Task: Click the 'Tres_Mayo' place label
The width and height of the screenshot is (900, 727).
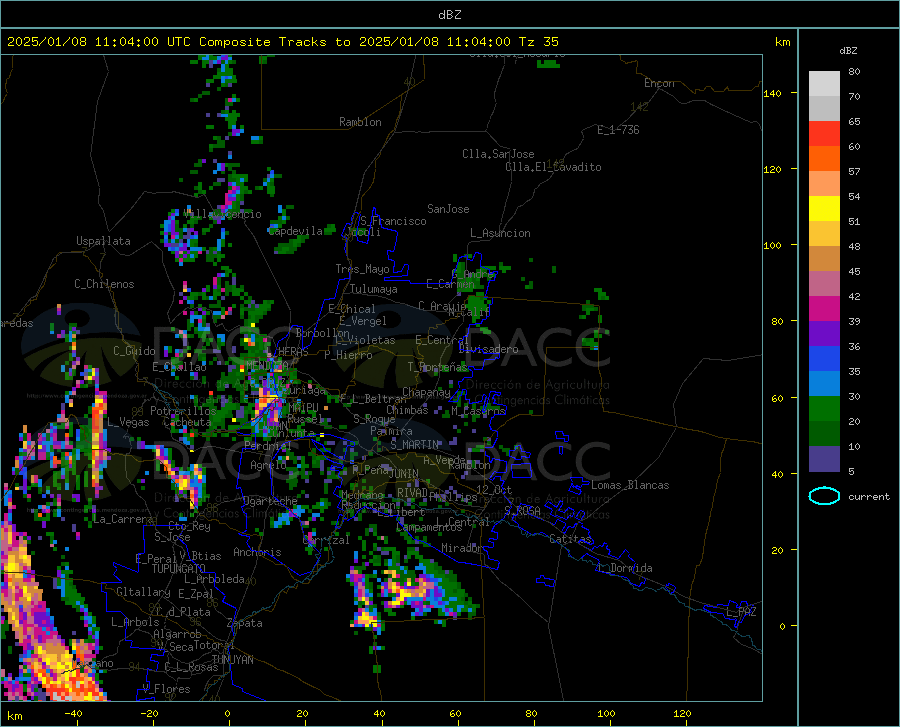Action: (362, 269)
